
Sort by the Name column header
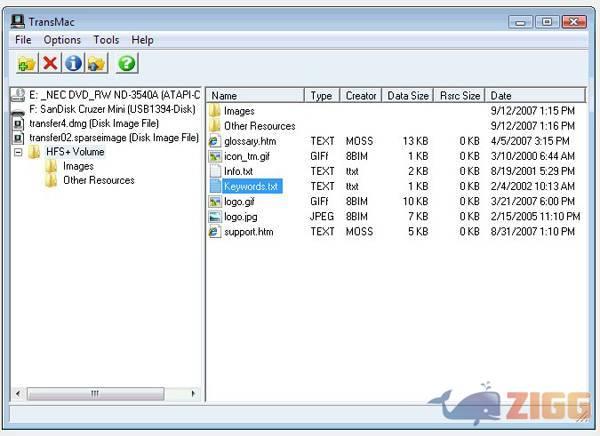(x=256, y=95)
